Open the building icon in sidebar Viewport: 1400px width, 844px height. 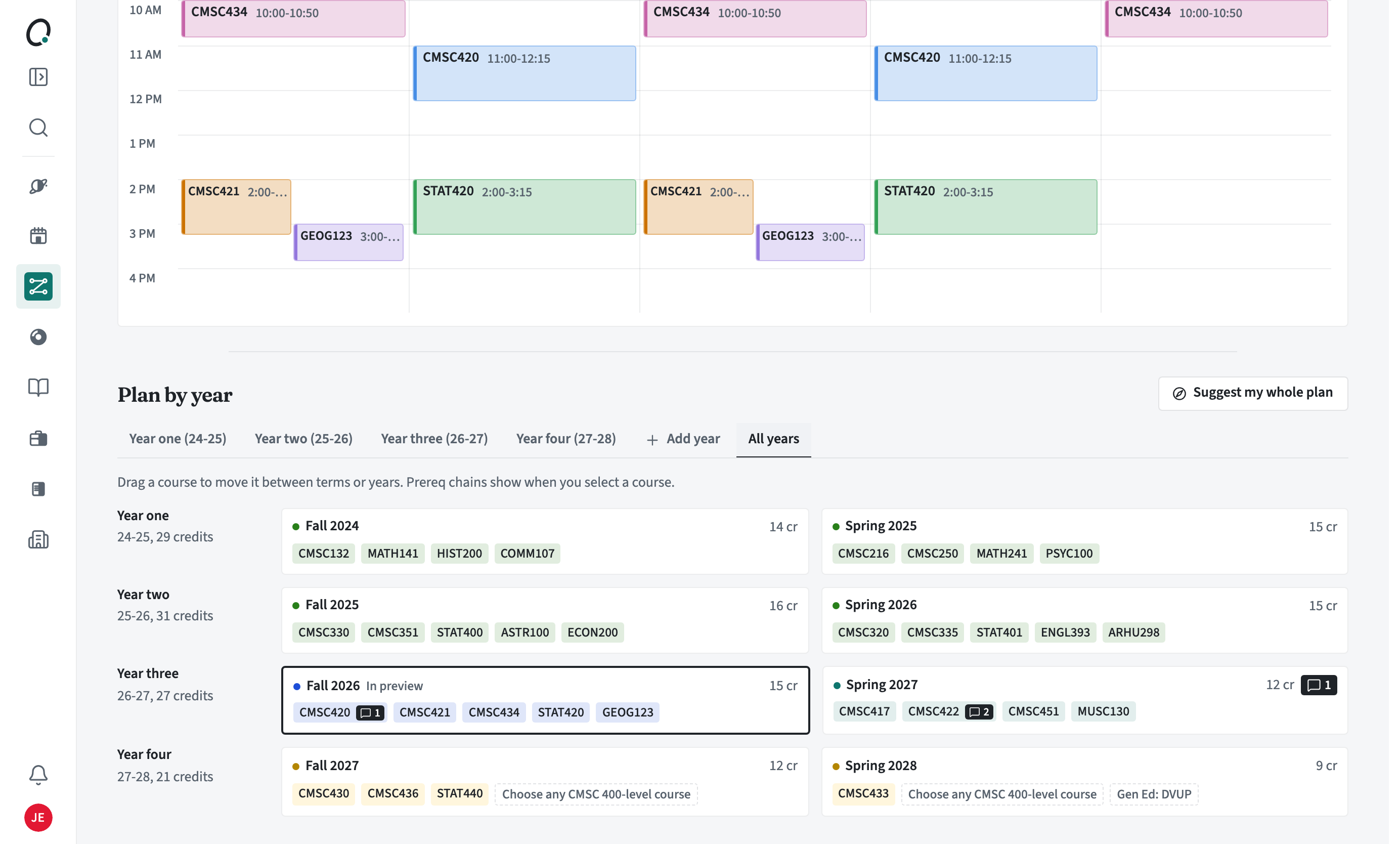pyautogui.click(x=38, y=539)
